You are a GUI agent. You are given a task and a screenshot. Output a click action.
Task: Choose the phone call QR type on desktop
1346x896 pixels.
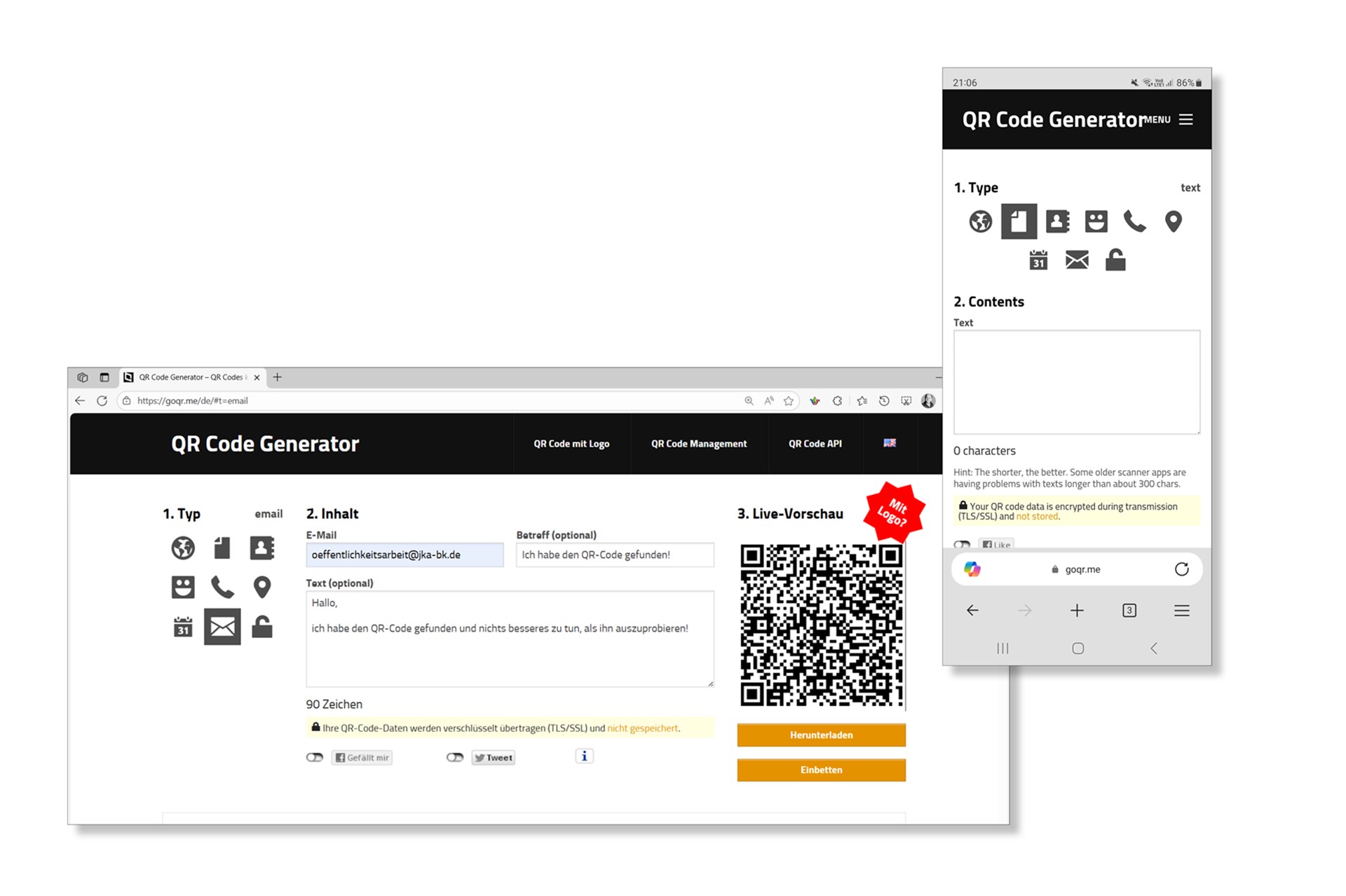(x=222, y=587)
